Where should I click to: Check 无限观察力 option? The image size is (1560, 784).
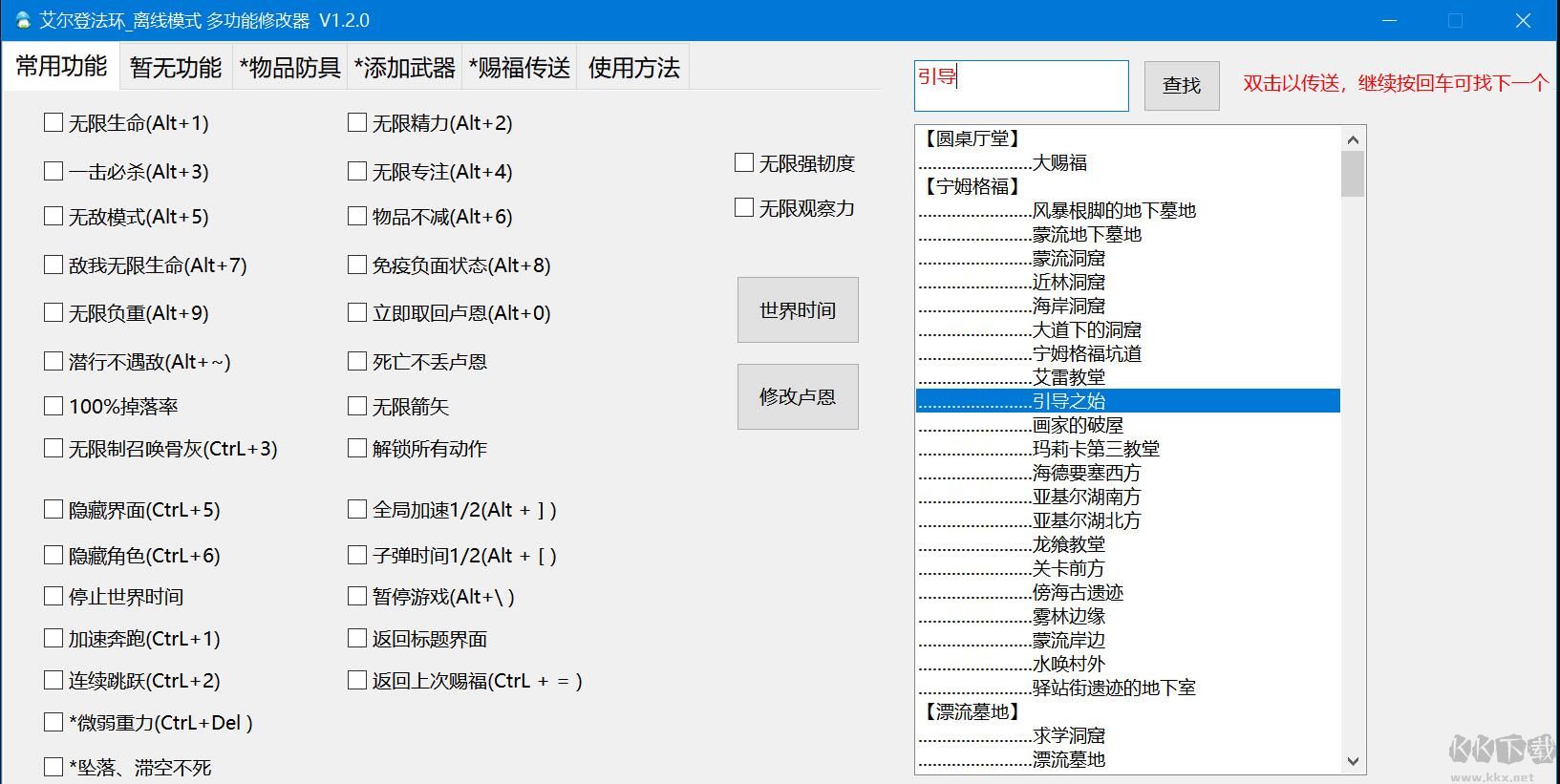744,207
